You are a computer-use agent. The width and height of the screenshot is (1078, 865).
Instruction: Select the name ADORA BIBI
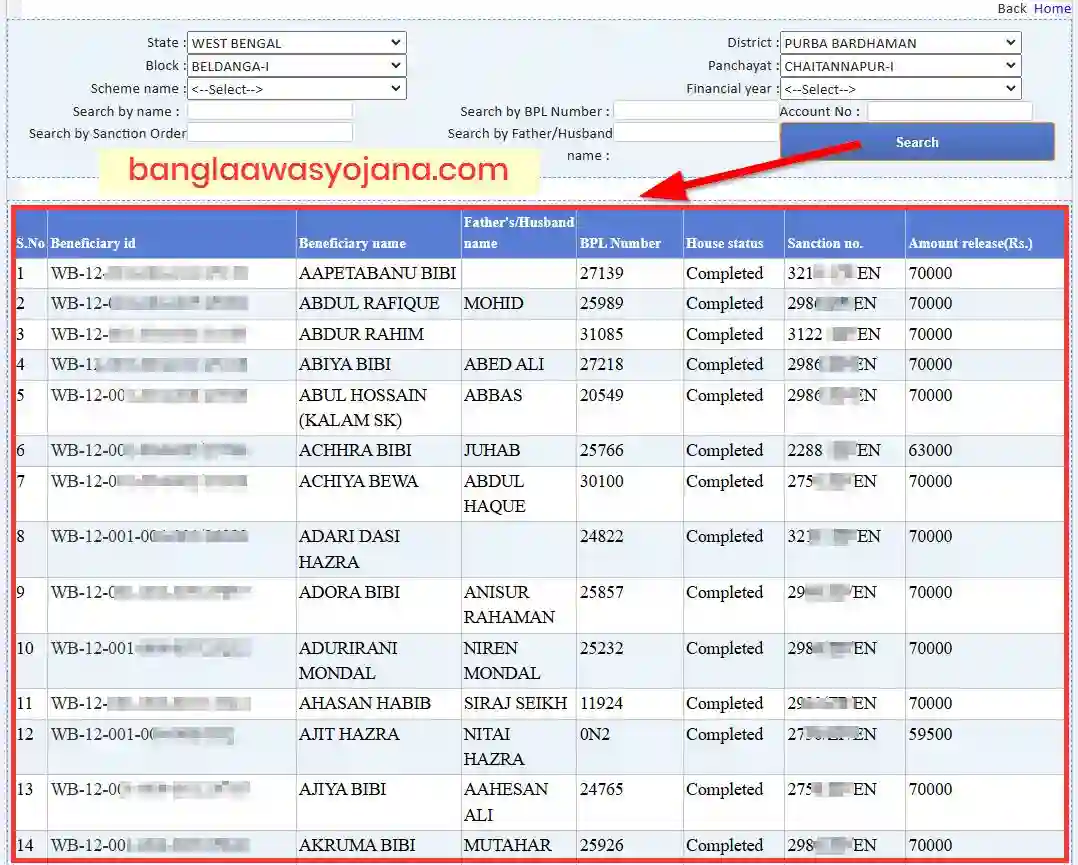tap(349, 592)
